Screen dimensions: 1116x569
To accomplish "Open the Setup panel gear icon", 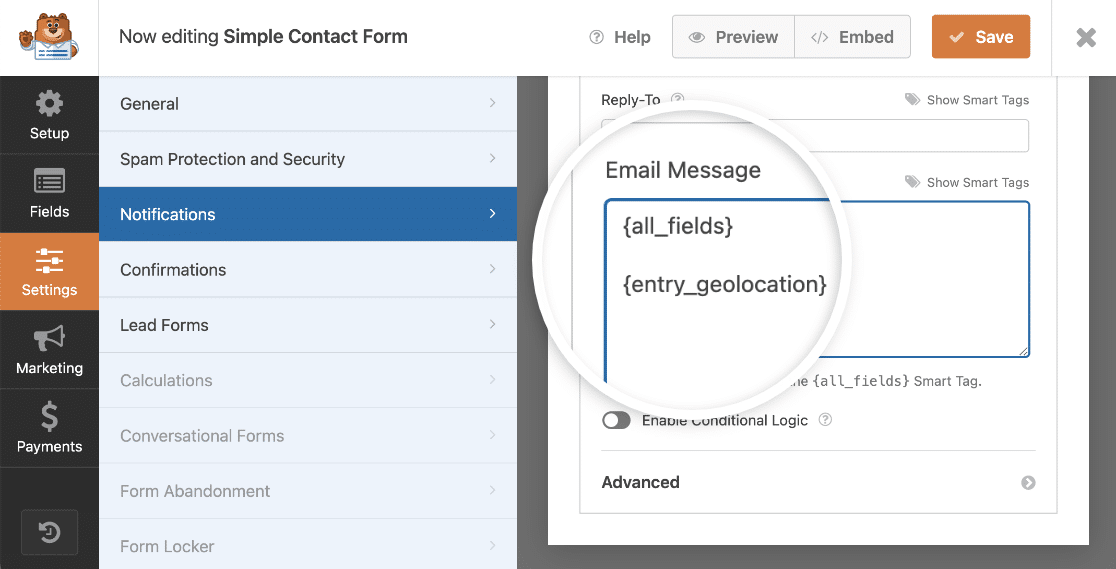I will (x=49, y=104).
